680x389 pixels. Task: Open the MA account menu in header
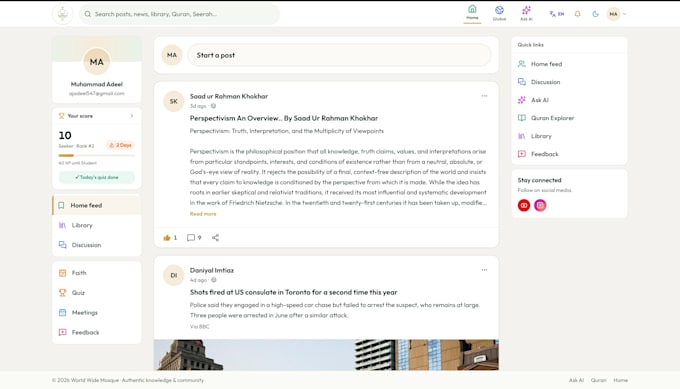(616, 14)
